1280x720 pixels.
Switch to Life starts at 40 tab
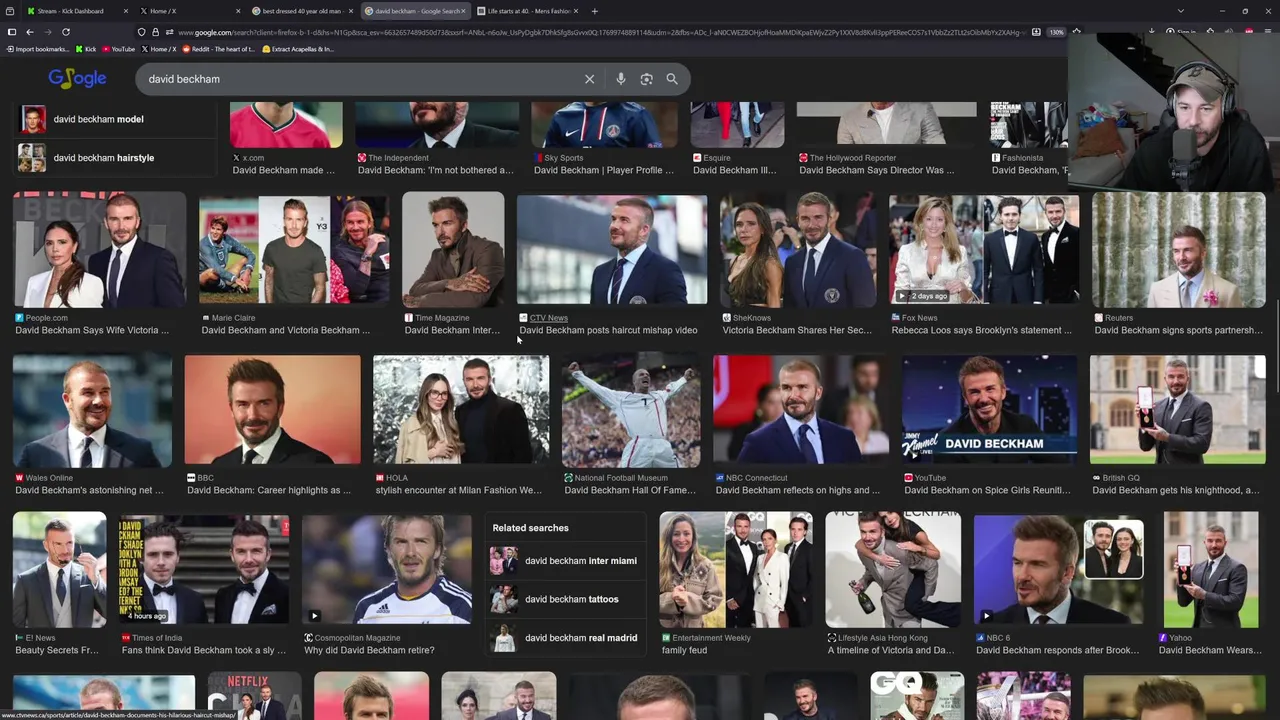(x=527, y=11)
